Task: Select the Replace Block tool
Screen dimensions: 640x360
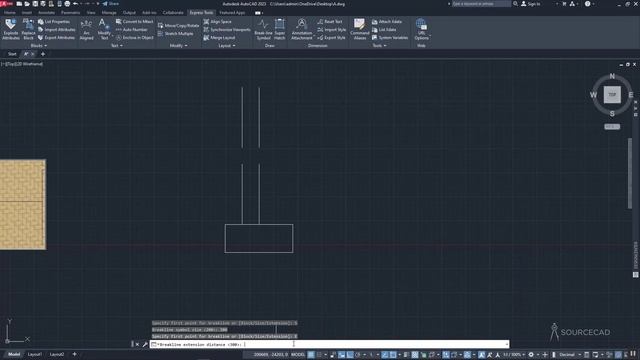Action: [x=28, y=29]
